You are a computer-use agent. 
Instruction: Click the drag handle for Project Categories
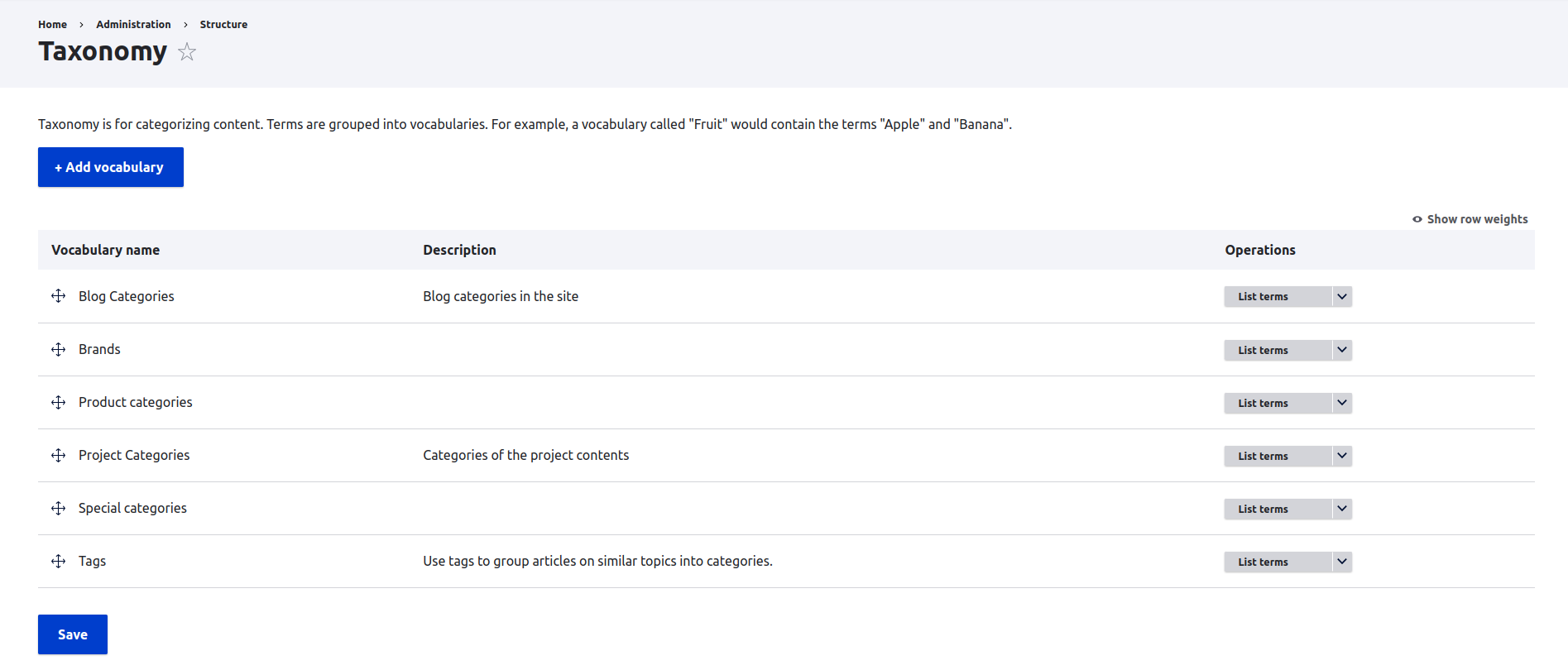pos(59,455)
